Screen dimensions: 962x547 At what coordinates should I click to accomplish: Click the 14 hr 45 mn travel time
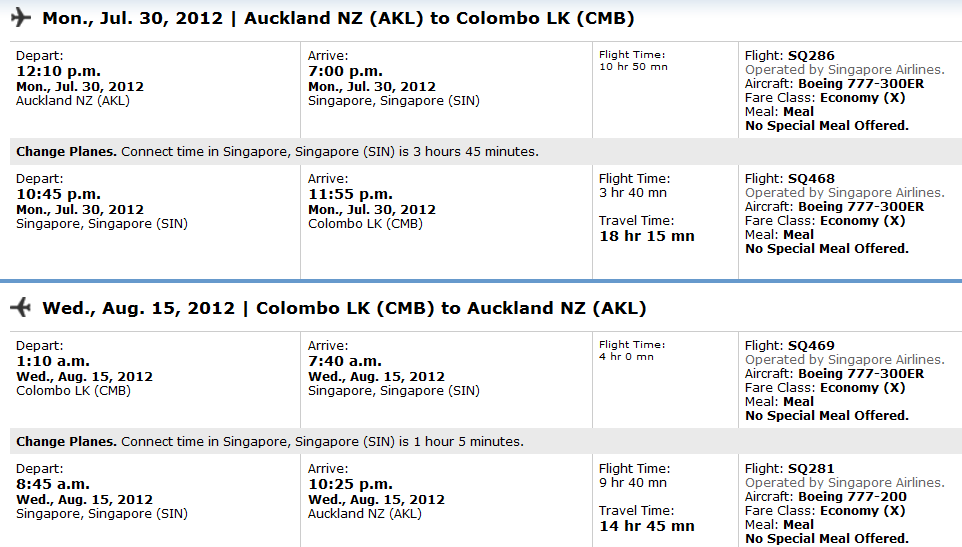click(646, 526)
